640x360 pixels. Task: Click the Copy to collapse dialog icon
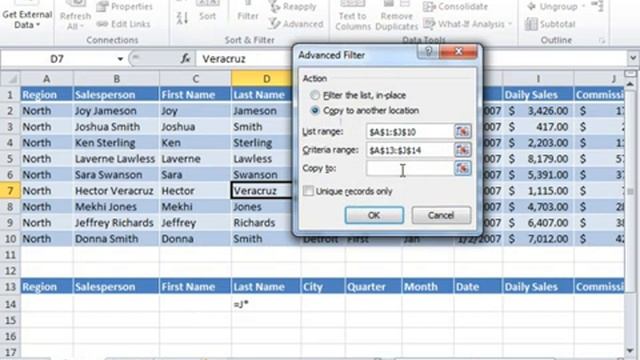(462, 168)
